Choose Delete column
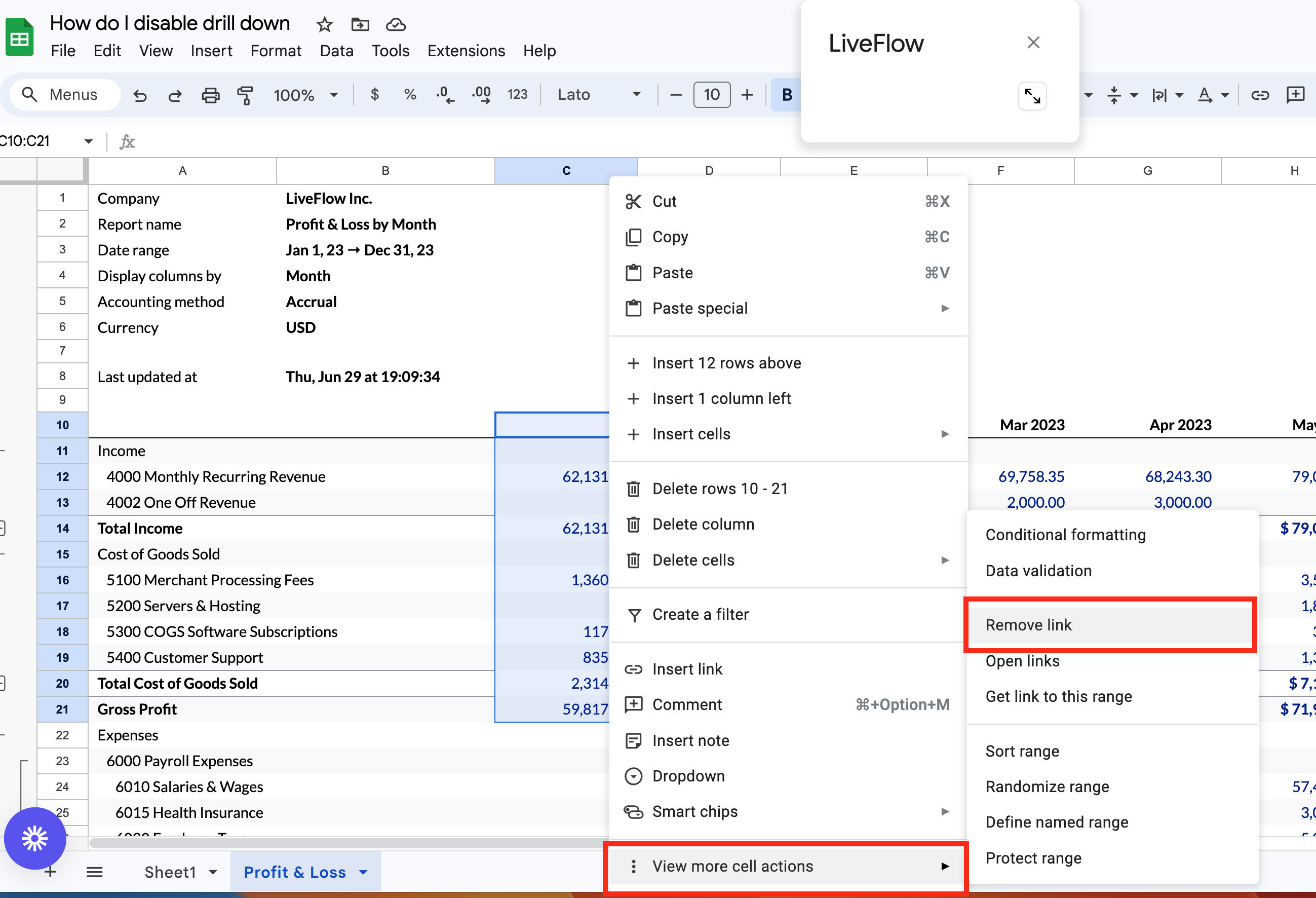Screen dimensions: 1316x898 [788, 524]
